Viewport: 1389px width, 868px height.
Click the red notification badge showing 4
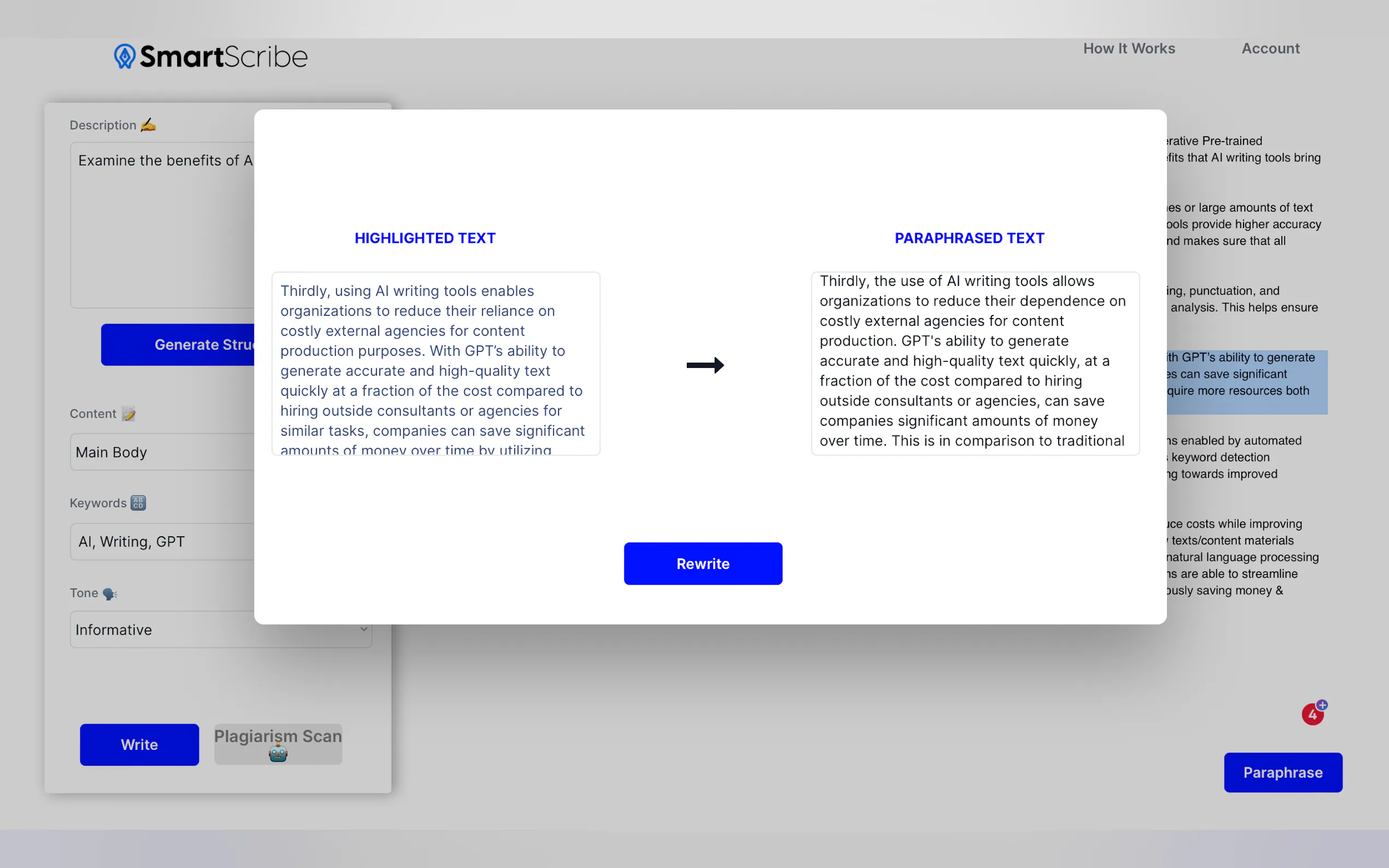[x=1312, y=715]
